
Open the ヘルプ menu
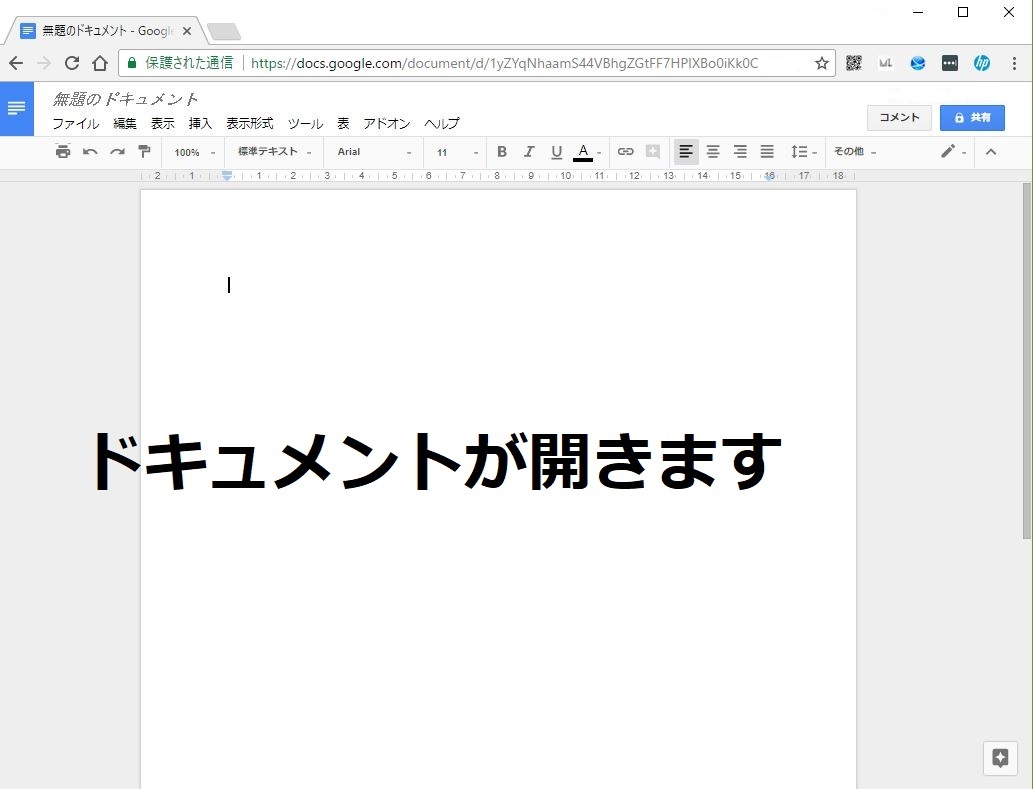[441, 124]
